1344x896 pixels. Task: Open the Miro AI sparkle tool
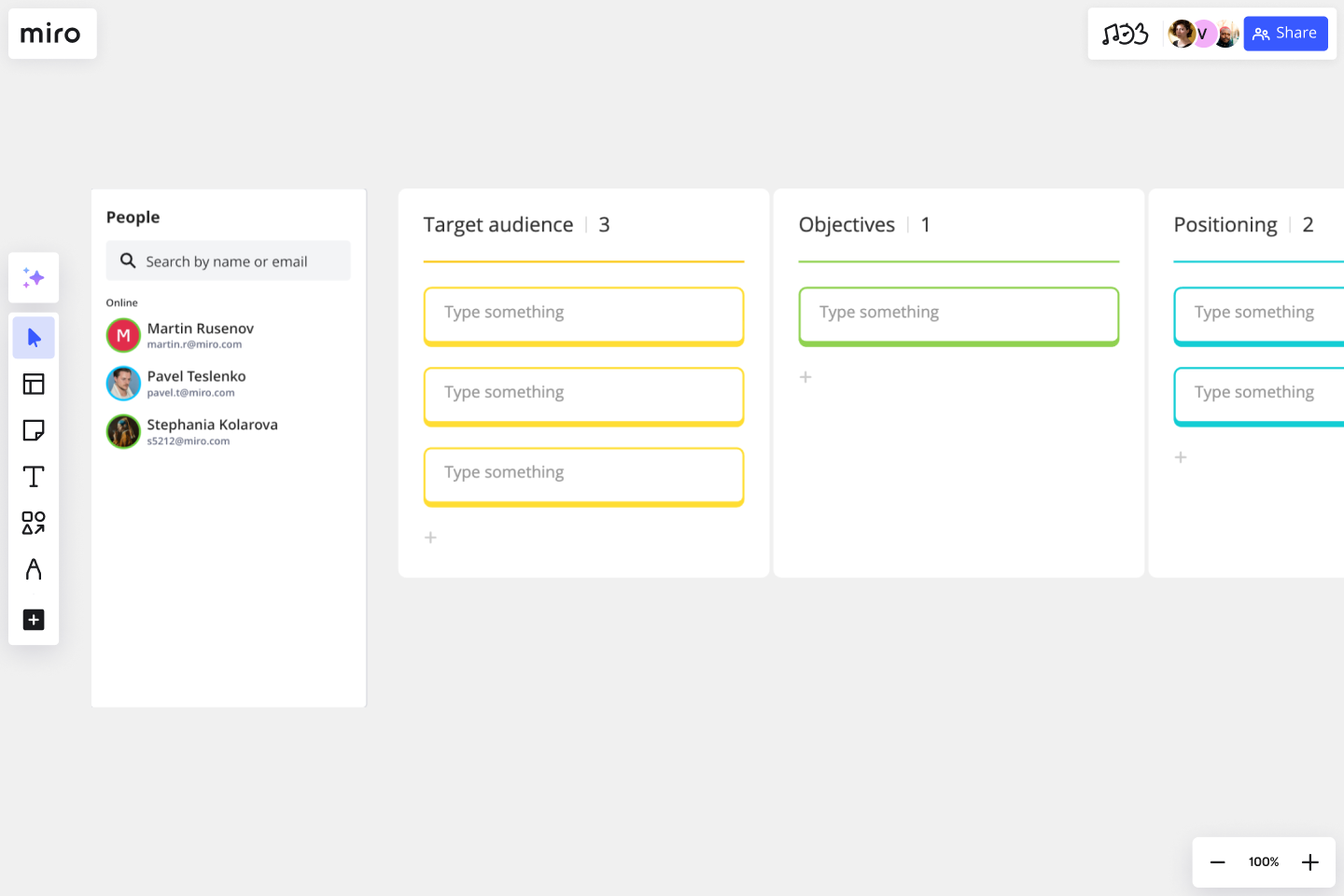click(x=34, y=277)
